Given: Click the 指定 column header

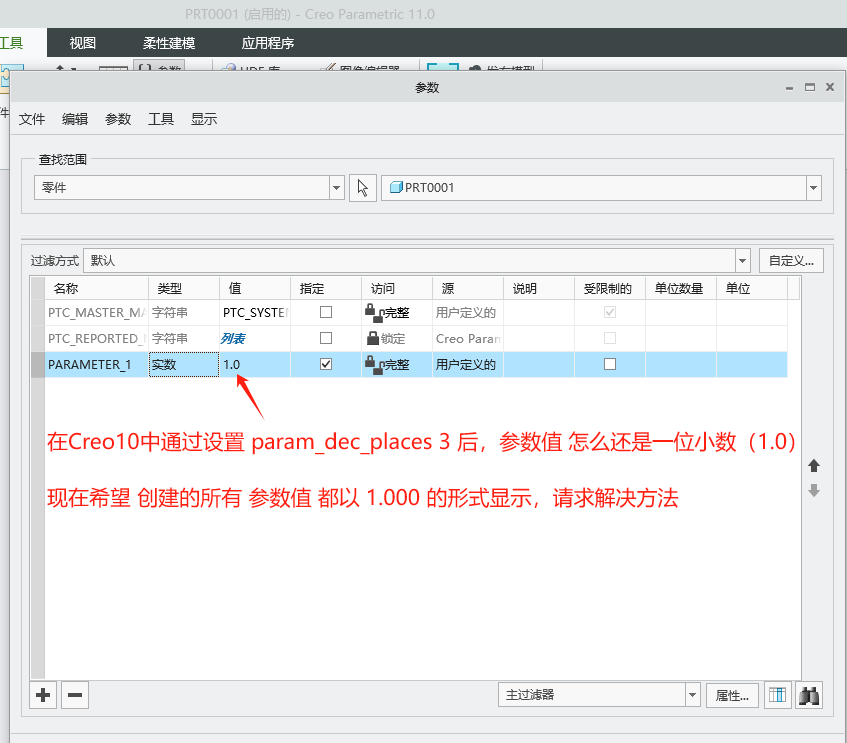Looking at the screenshot, I should click(x=326, y=289).
